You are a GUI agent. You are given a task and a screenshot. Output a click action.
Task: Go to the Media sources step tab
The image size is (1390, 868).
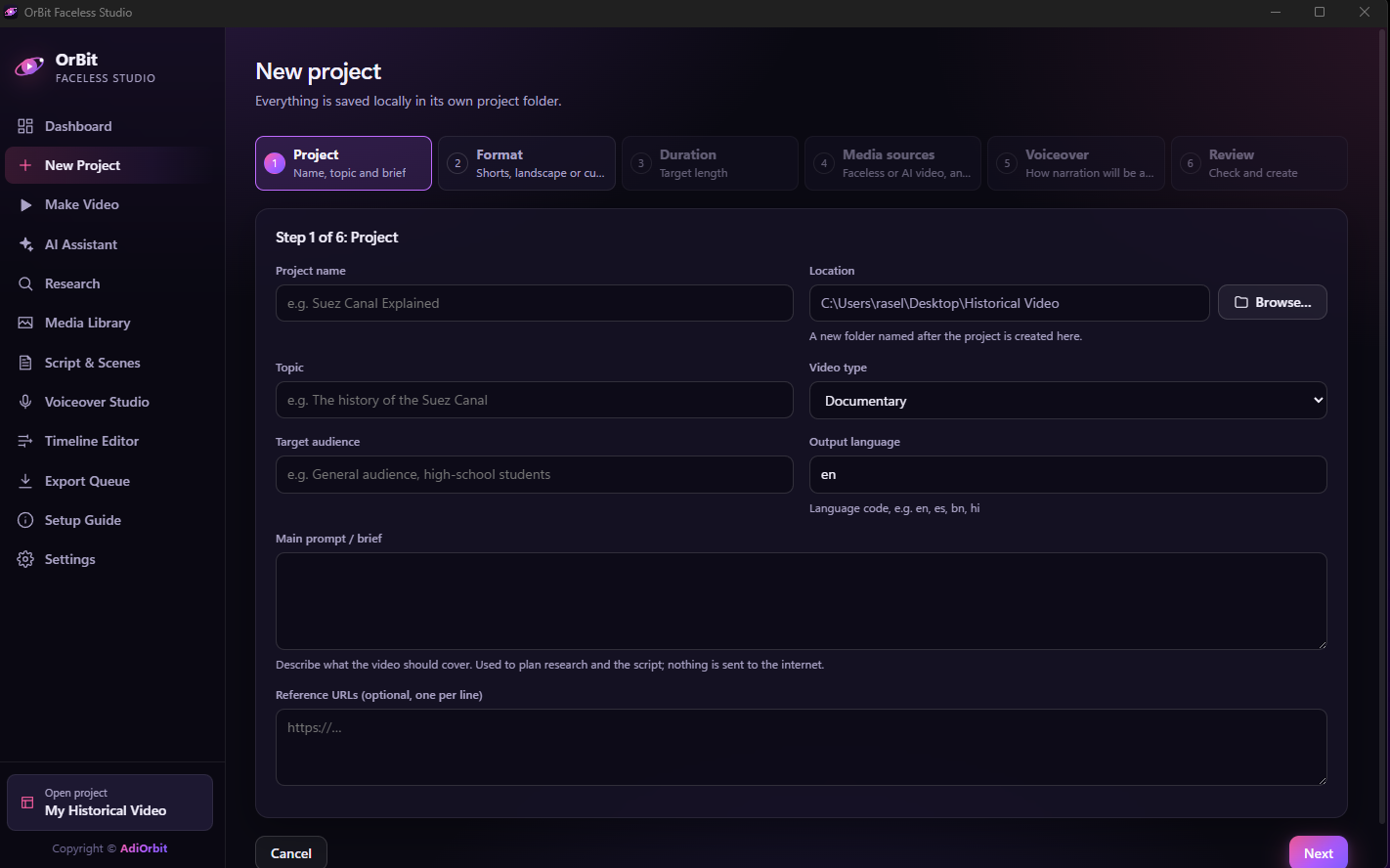click(892, 163)
